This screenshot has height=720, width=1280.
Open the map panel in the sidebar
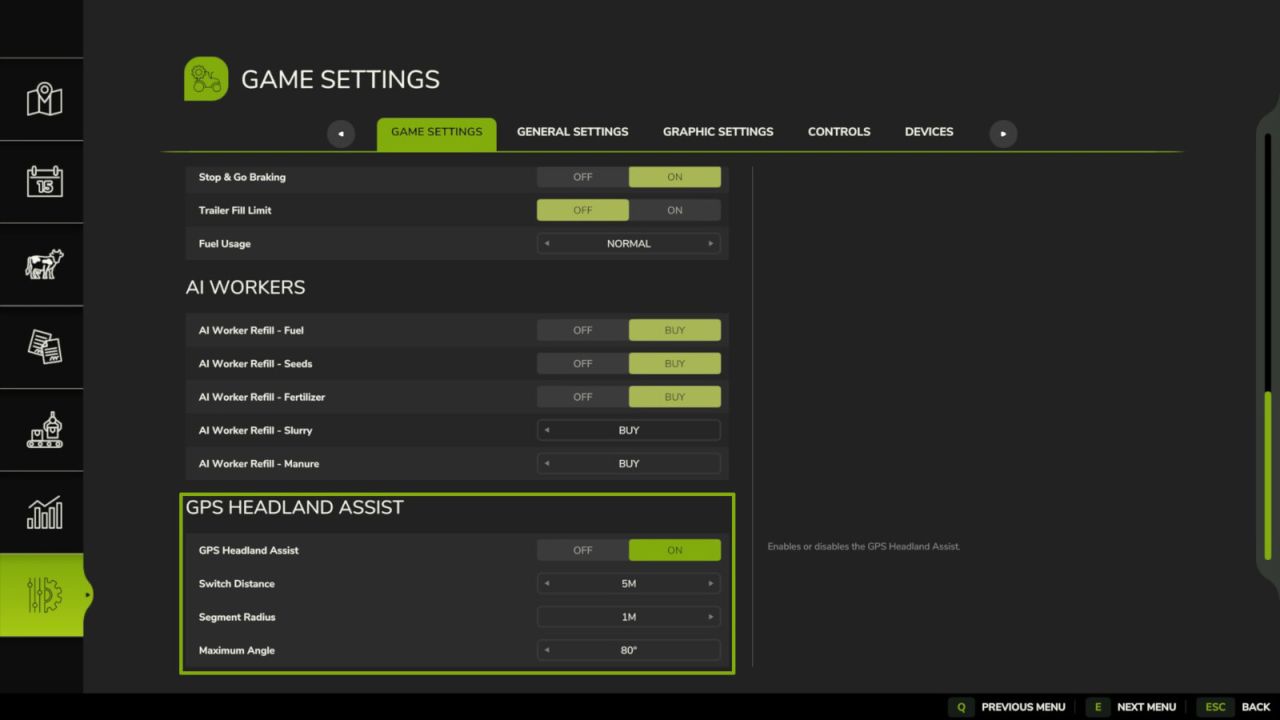click(x=42, y=99)
